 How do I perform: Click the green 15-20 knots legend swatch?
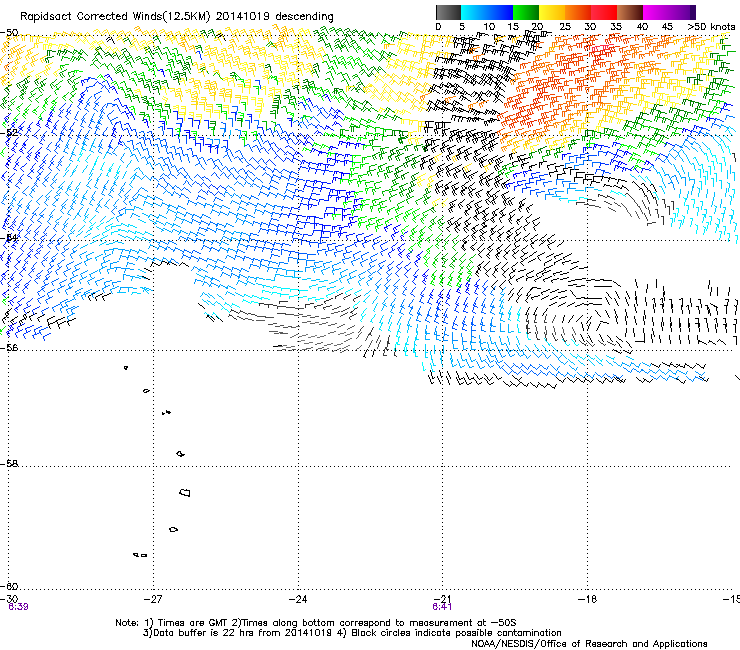coord(525,12)
